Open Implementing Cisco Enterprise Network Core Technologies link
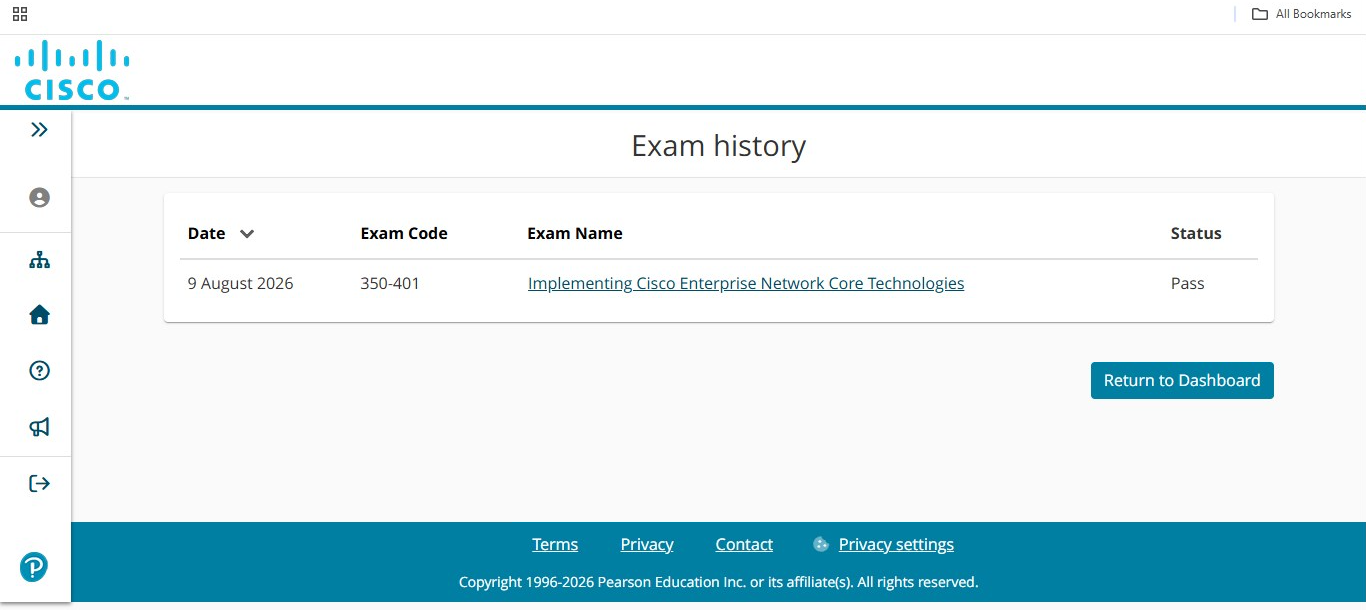Image resolution: width=1366 pixels, height=610 pixels. coord(746,283)
